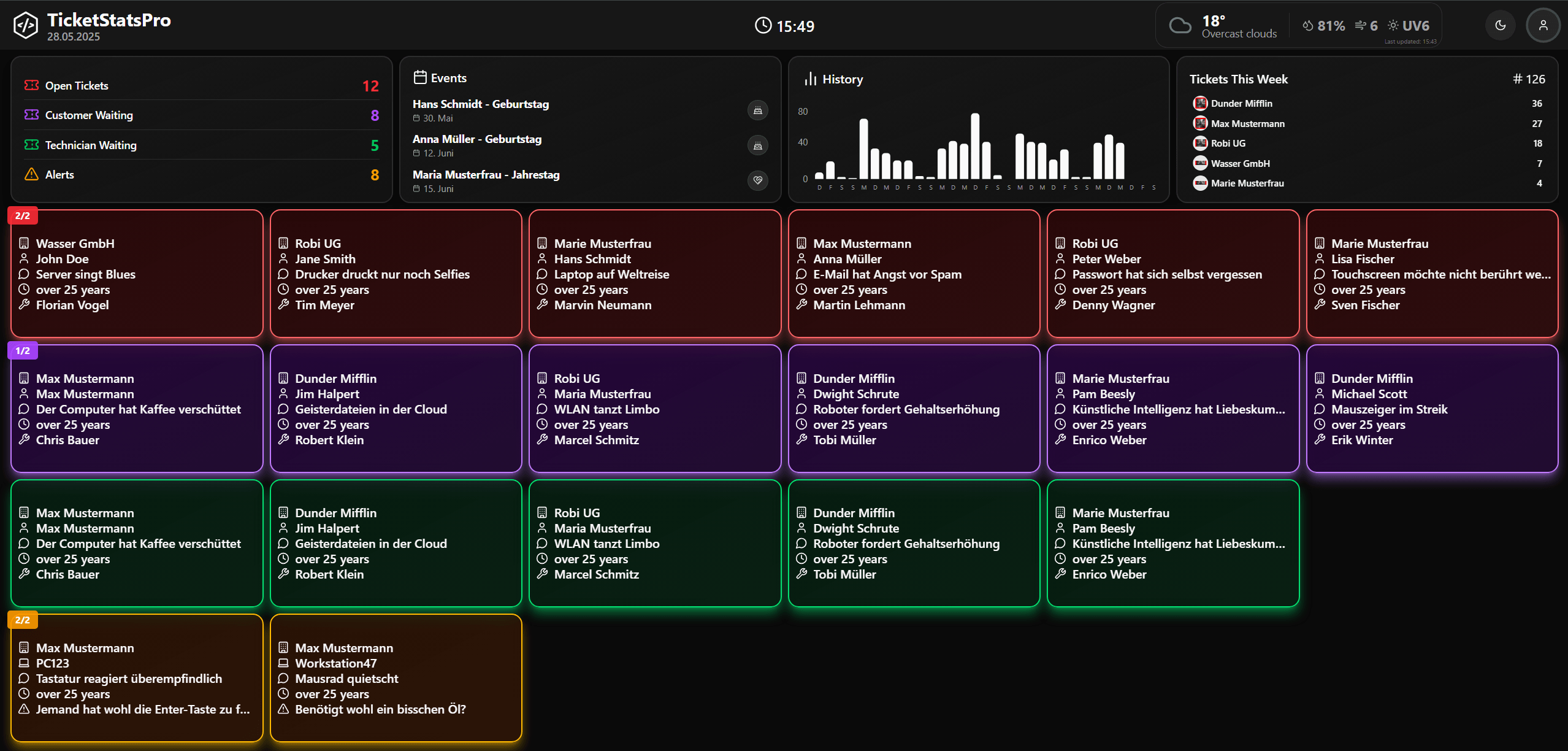Image resolution: width=1568 pixels, height=751 pixels.
Task: Click the clock icon beside 15:49
Action: (763, 26)
